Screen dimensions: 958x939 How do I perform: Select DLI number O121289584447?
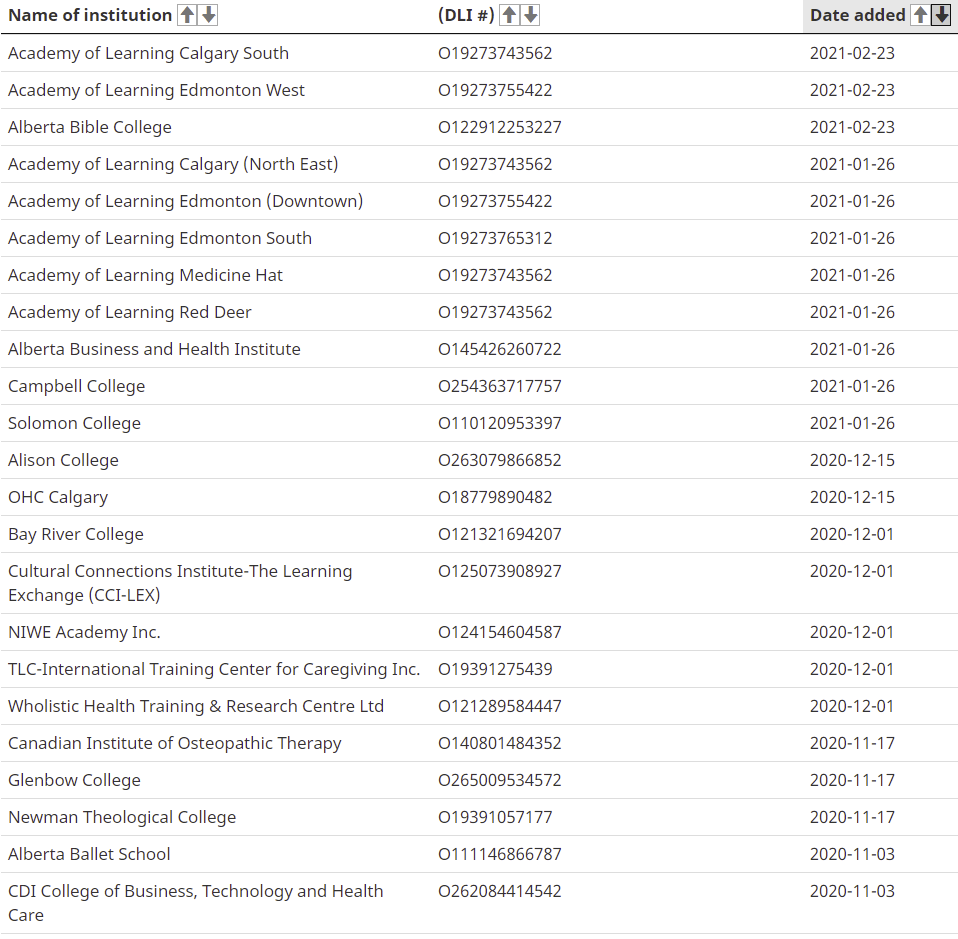coord(499,706)
